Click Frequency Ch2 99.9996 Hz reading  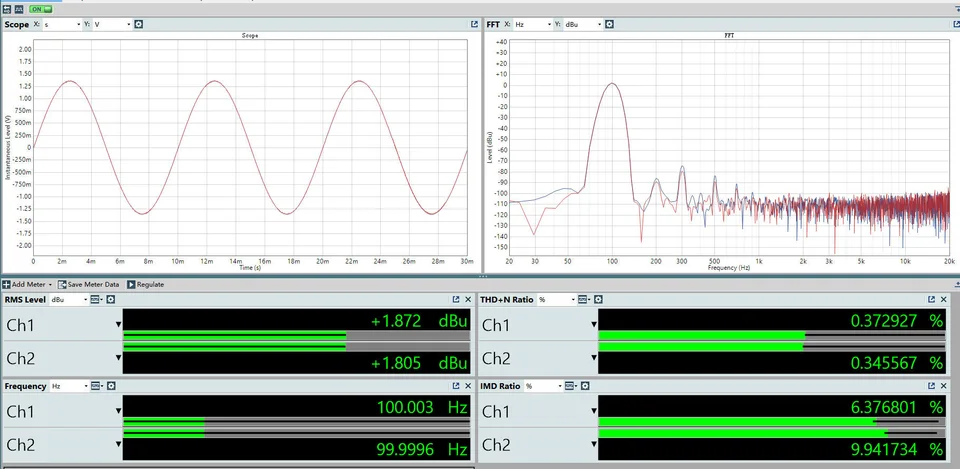click(x=422, y=450)
